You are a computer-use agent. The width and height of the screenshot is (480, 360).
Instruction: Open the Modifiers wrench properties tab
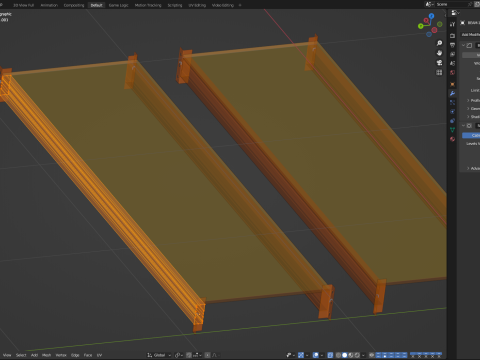click(452, 93)
